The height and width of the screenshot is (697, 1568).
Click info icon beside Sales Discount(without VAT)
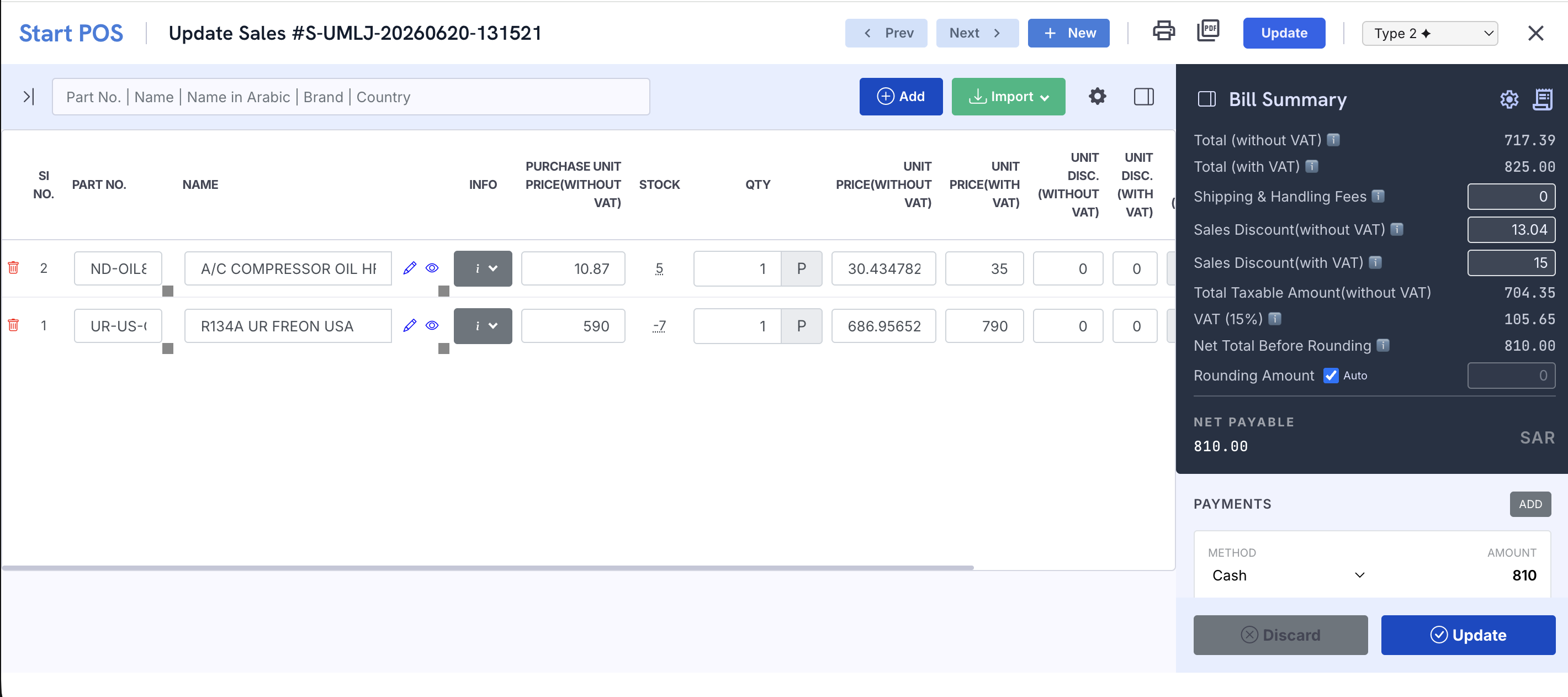(x=1396, y=230)
